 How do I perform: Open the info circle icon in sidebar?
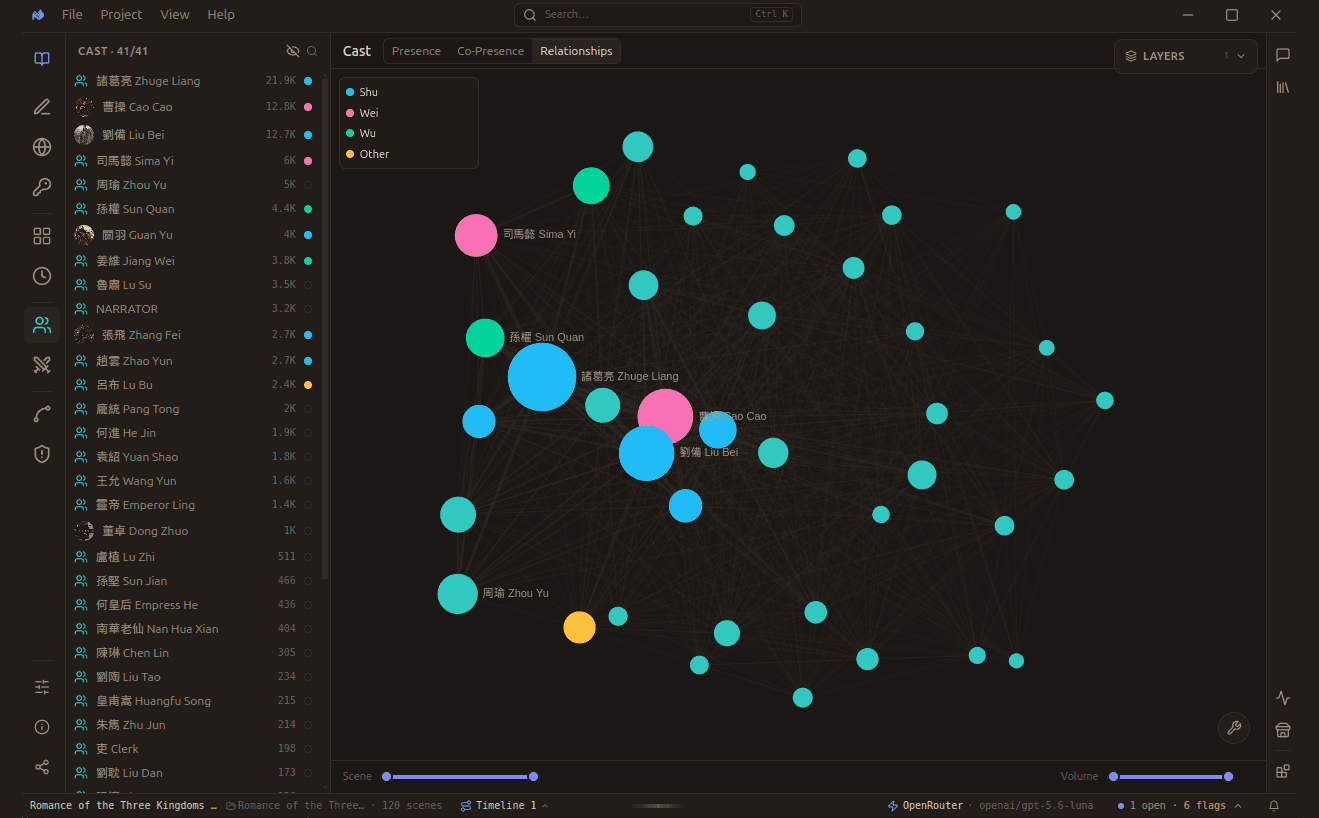pyautogui.click(x=42, y=727)
